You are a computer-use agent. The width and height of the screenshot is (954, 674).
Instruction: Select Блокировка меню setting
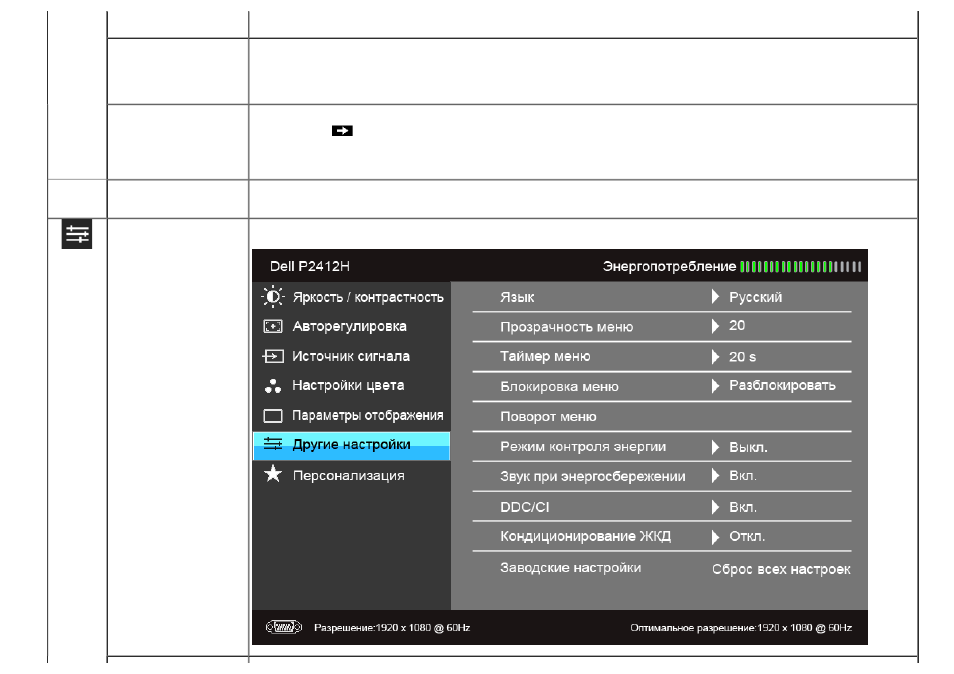point(559,387)
